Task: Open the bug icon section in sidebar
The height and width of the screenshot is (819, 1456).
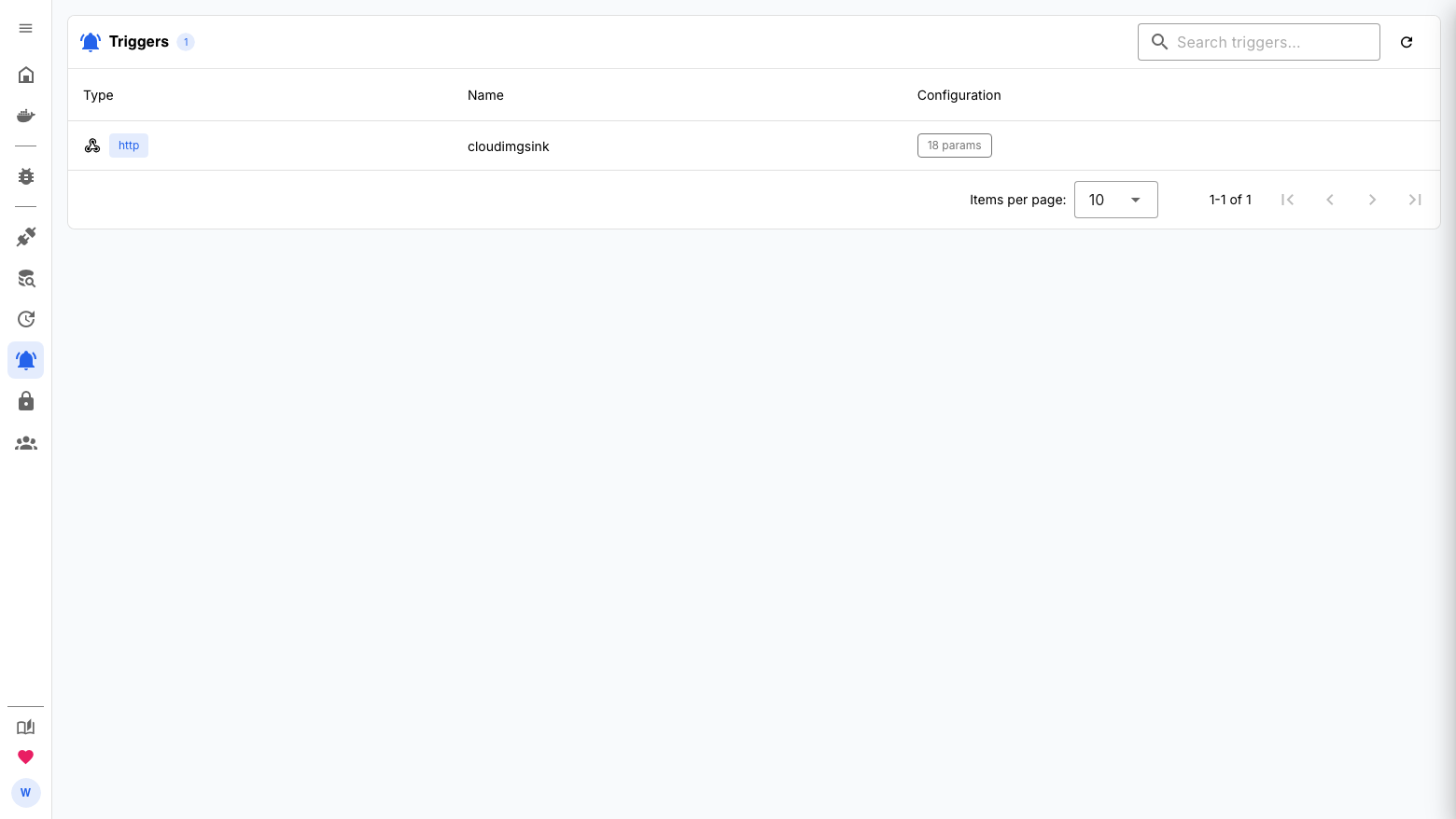Action: click(26, 176)
